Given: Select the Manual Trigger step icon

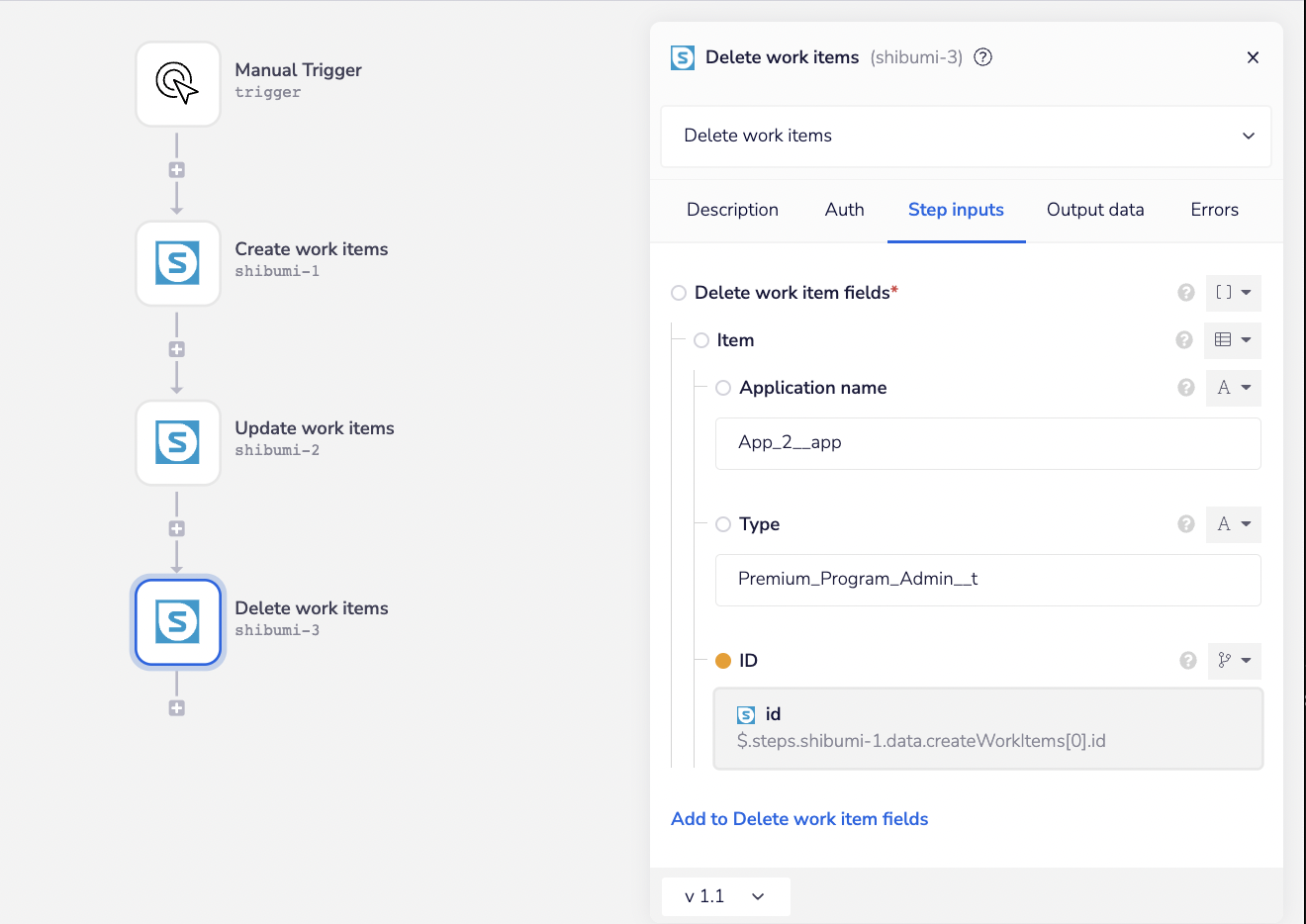Looking at the screenshot, I should (178, 84).
